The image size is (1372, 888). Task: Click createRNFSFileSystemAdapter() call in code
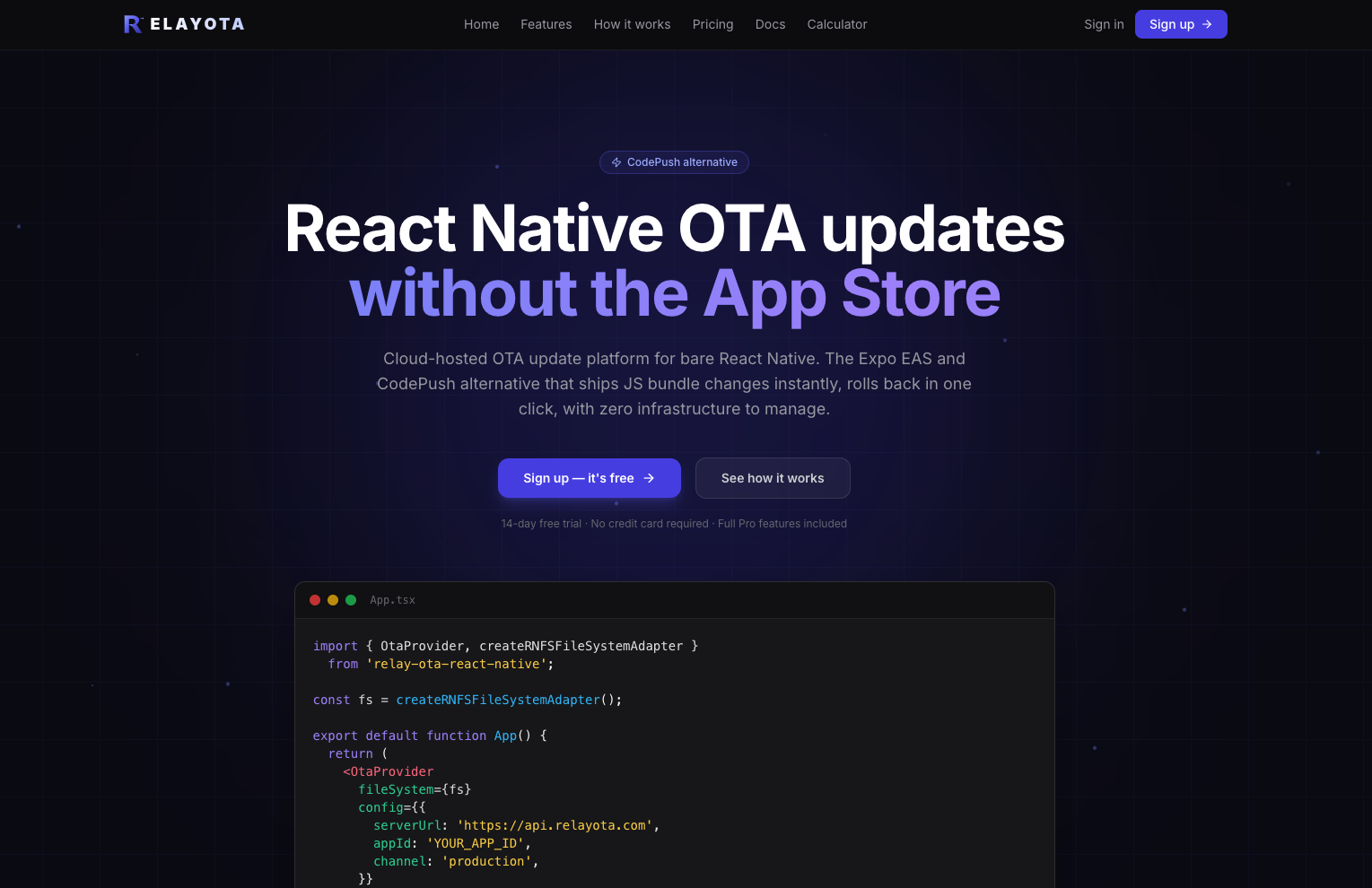(509, 700)
